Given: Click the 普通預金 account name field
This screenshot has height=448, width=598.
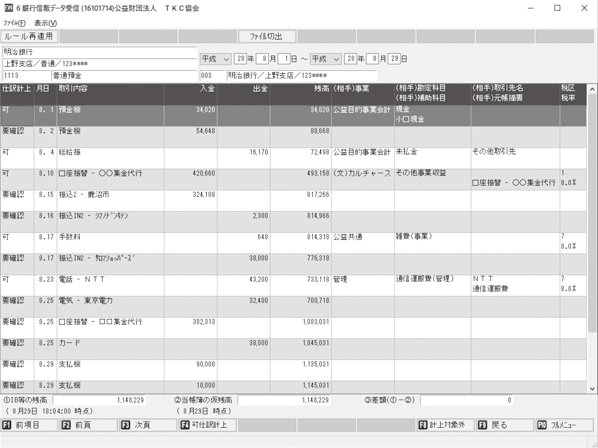Looking at the screenshot, I should pos(124,75).
